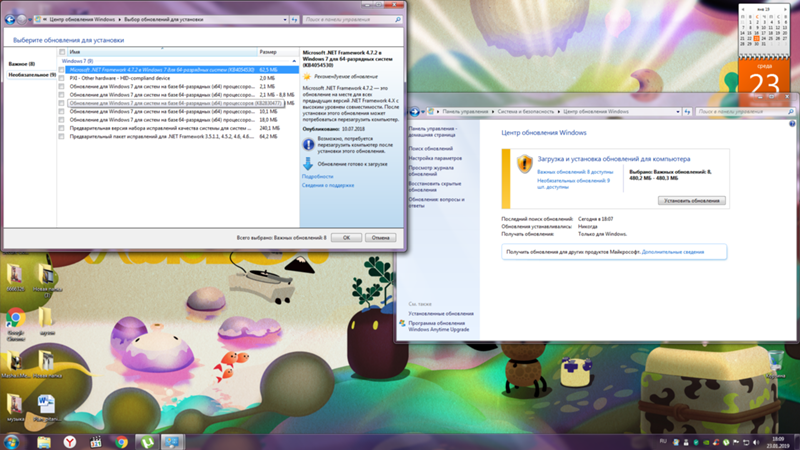The image size is (800, 450).
Task: Sort by 'Размер' column header
Action: [278, 52]
